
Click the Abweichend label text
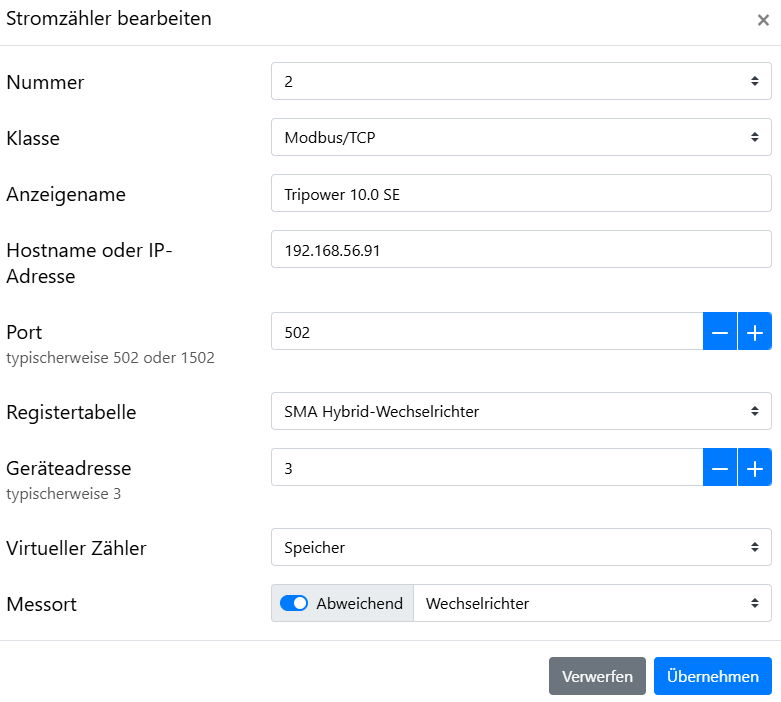pyautogui.click(x=359, y=603)
